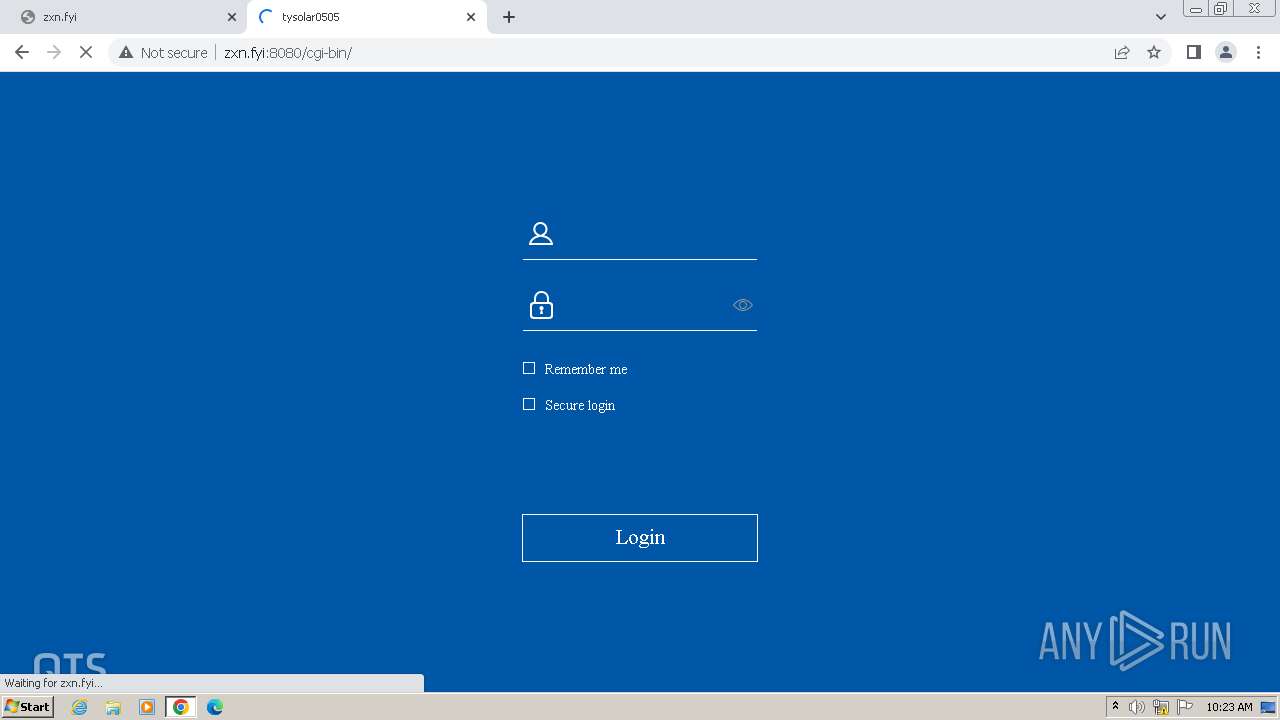Stop loading the page
The image size is (1280, 720).
86,52
